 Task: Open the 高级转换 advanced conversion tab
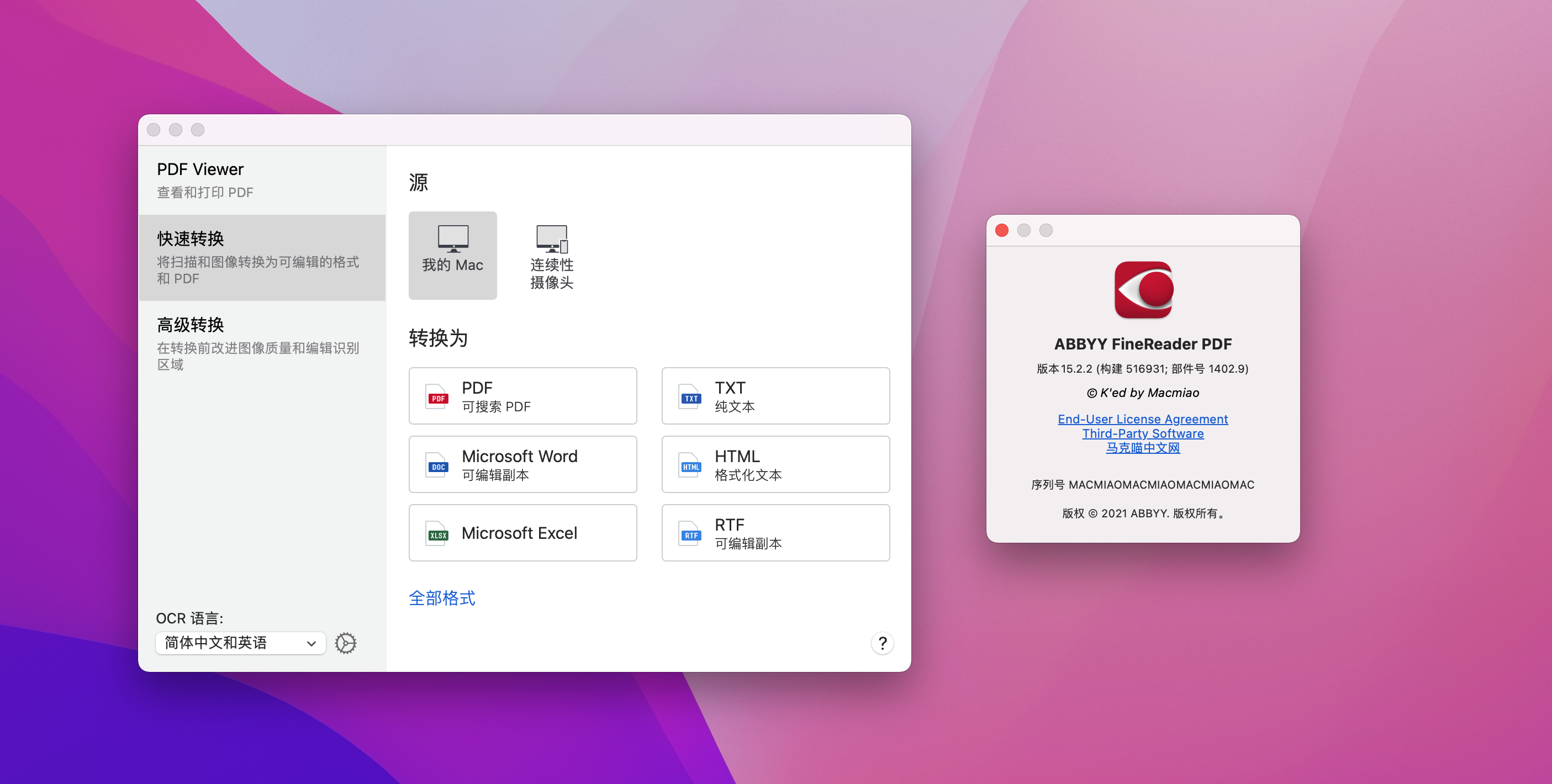coord(262,343)
